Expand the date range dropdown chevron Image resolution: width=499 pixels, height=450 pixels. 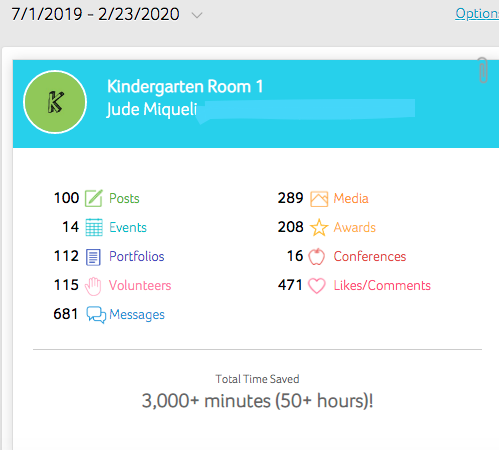pos(197,15)
